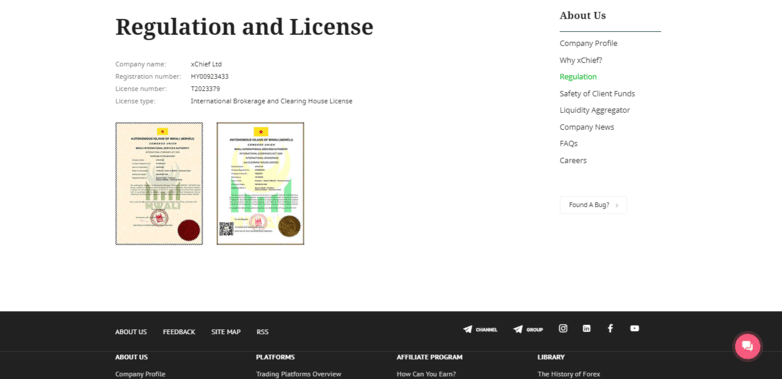782x379 pixels.
Task: Click ABOUT US in the footer top row
Action: click(x=131, y=332)
